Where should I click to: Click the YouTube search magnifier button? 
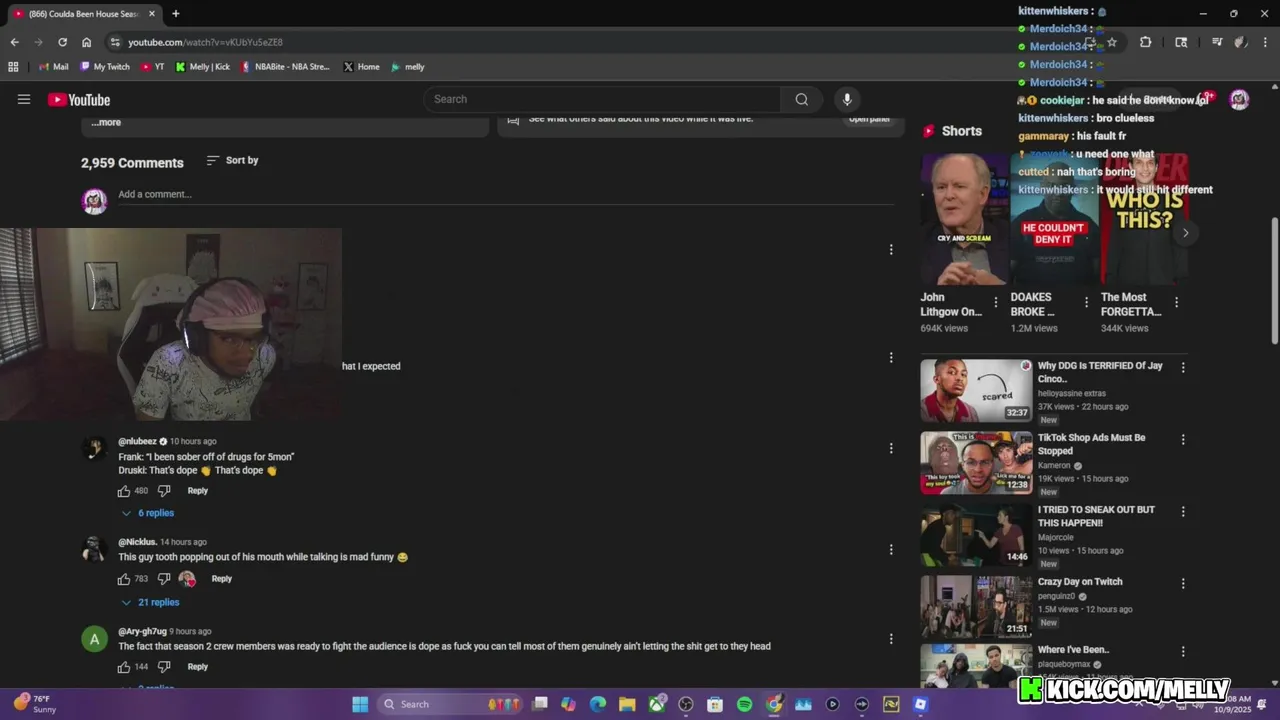click(x=801, y=99)
